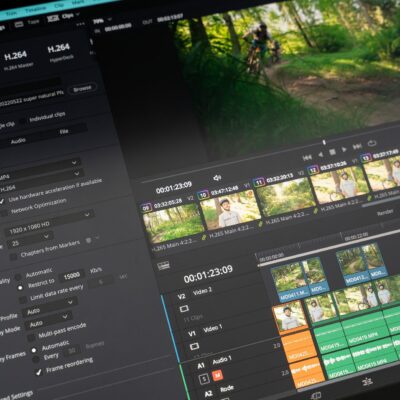Open the format dropdown showing MP4
Viewport: 400px width, 400px height.
click(39, 169)
